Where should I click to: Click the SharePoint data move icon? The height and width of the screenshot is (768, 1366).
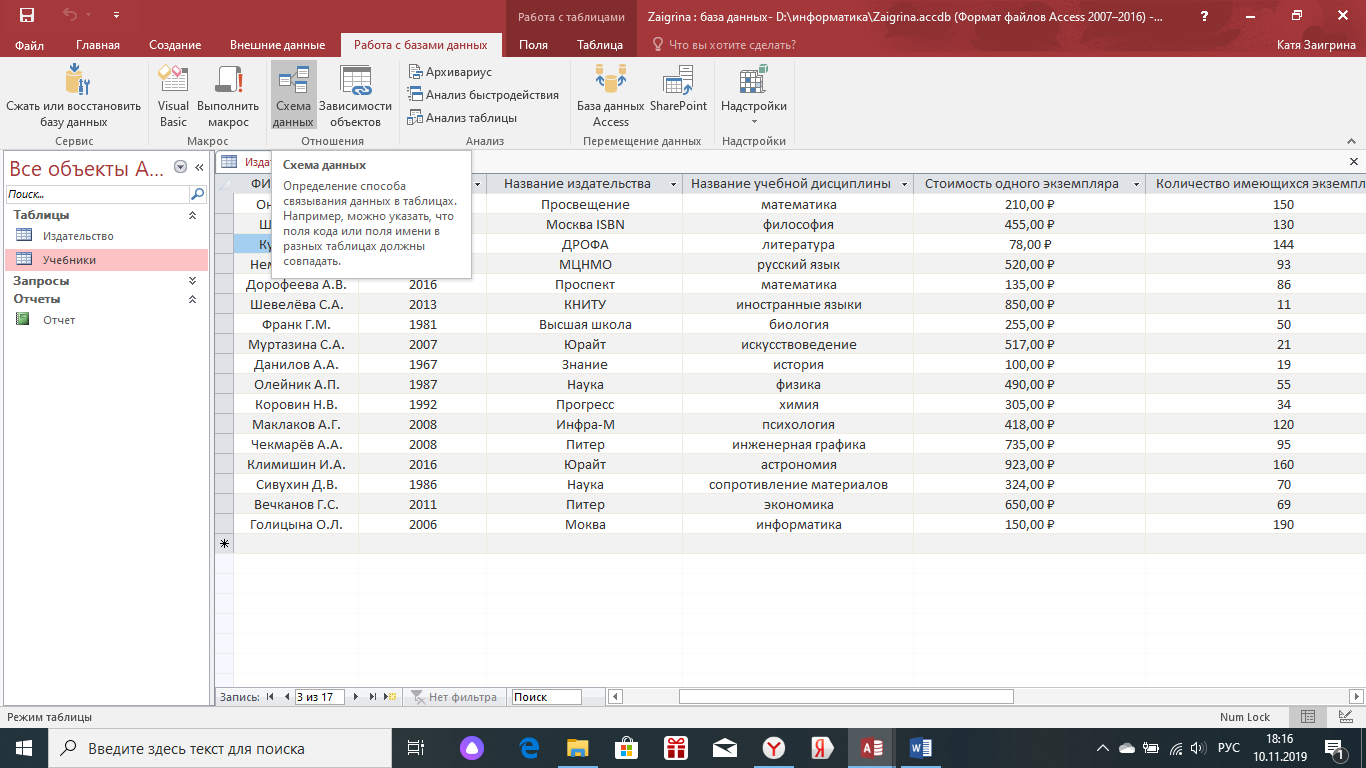(x=678, y=96)
